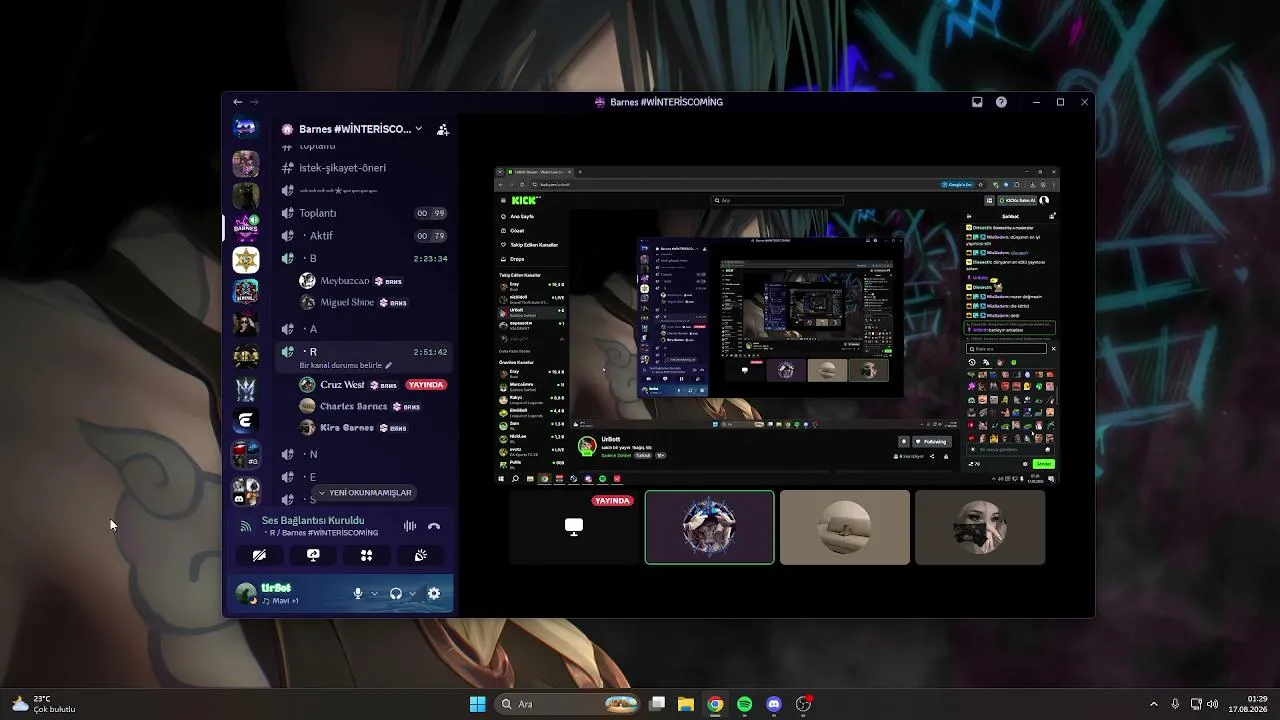Click the Ses Bağlantısı Kuruldu status text
Image resolution: width=1280 pixels, height=720 pixels.
coord(313,520)
